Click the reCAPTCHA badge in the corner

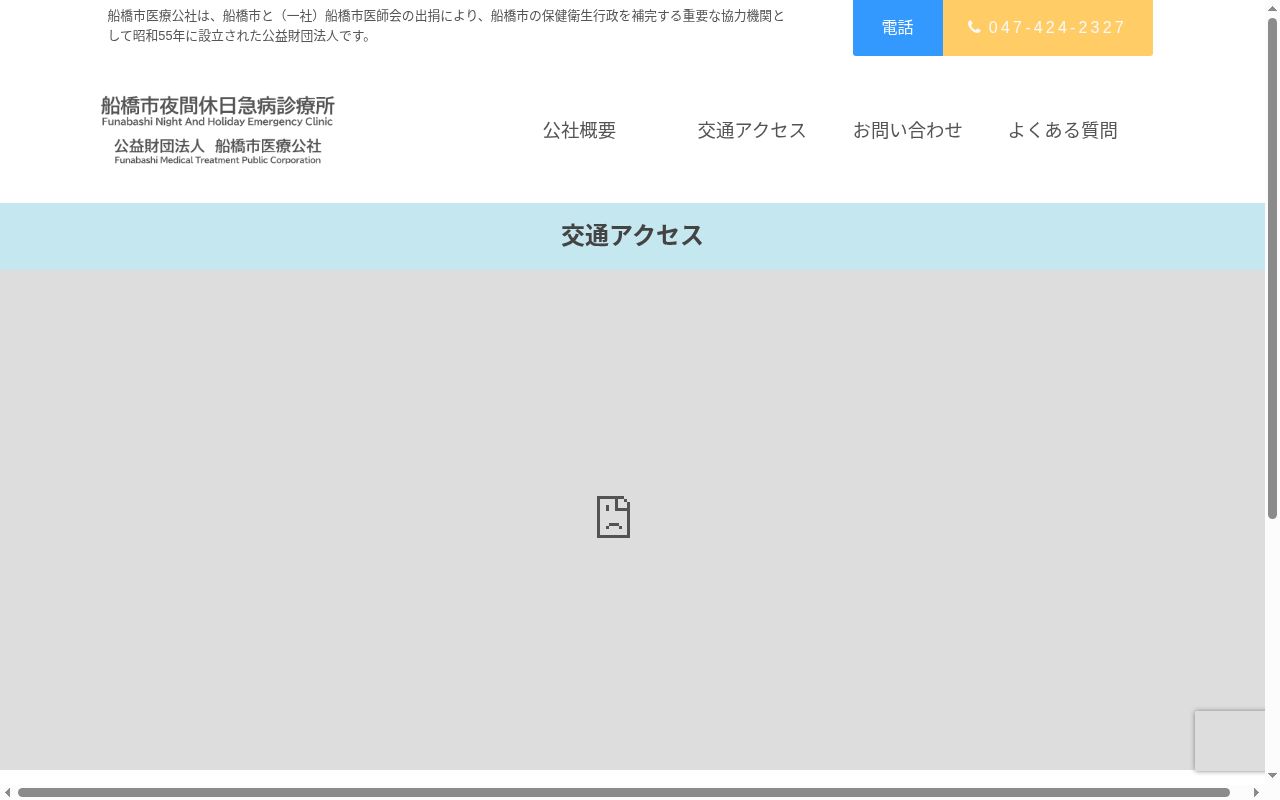[1230, 741]
